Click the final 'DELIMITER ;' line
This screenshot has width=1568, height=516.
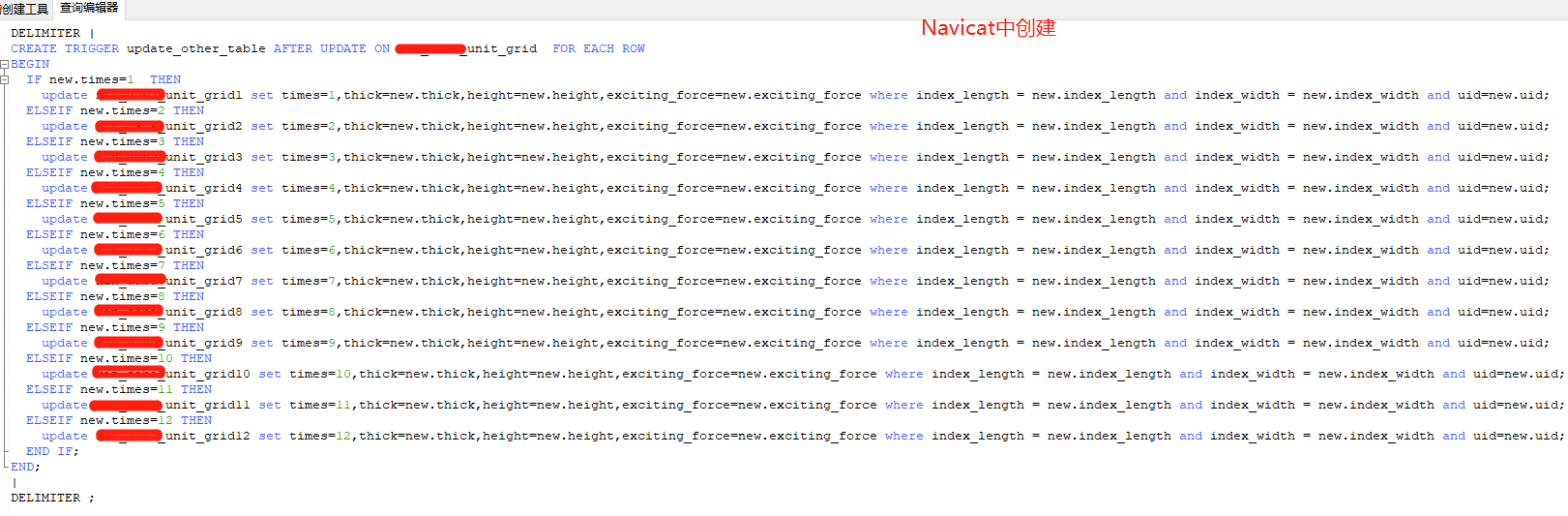53,498
